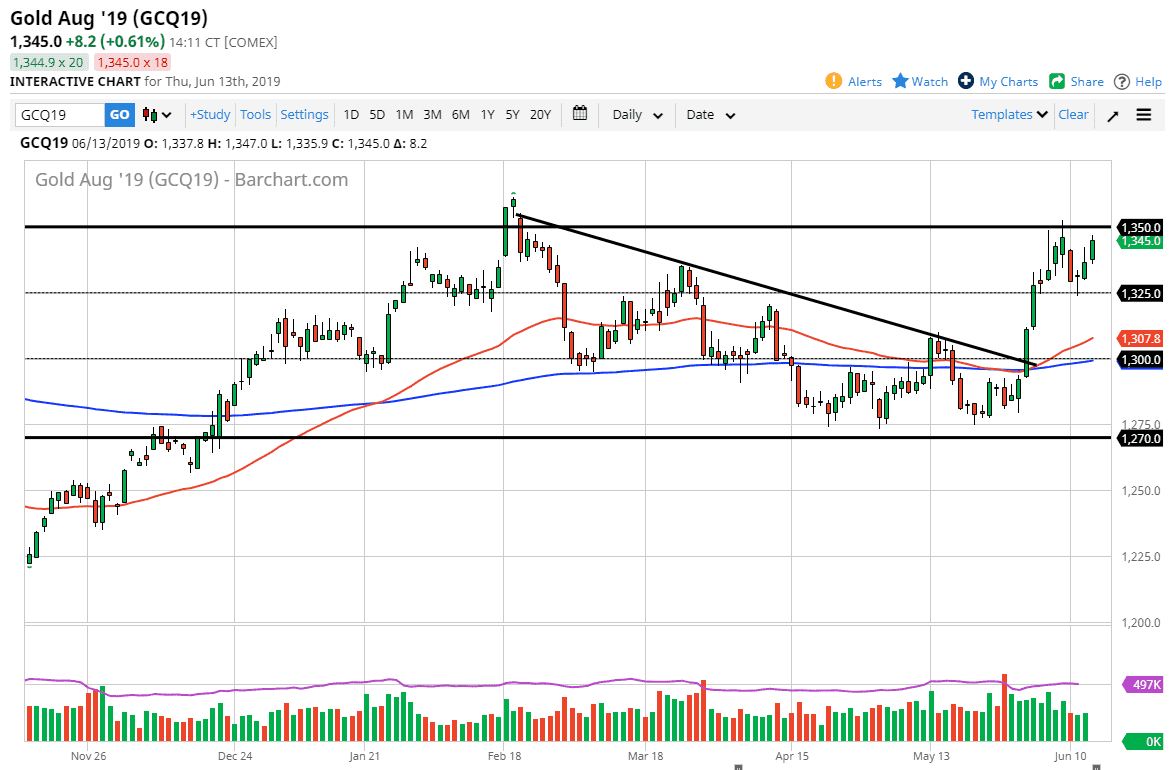Select the 20Y time range
The width and height of the screenshot is (1170, 770).
540,115
